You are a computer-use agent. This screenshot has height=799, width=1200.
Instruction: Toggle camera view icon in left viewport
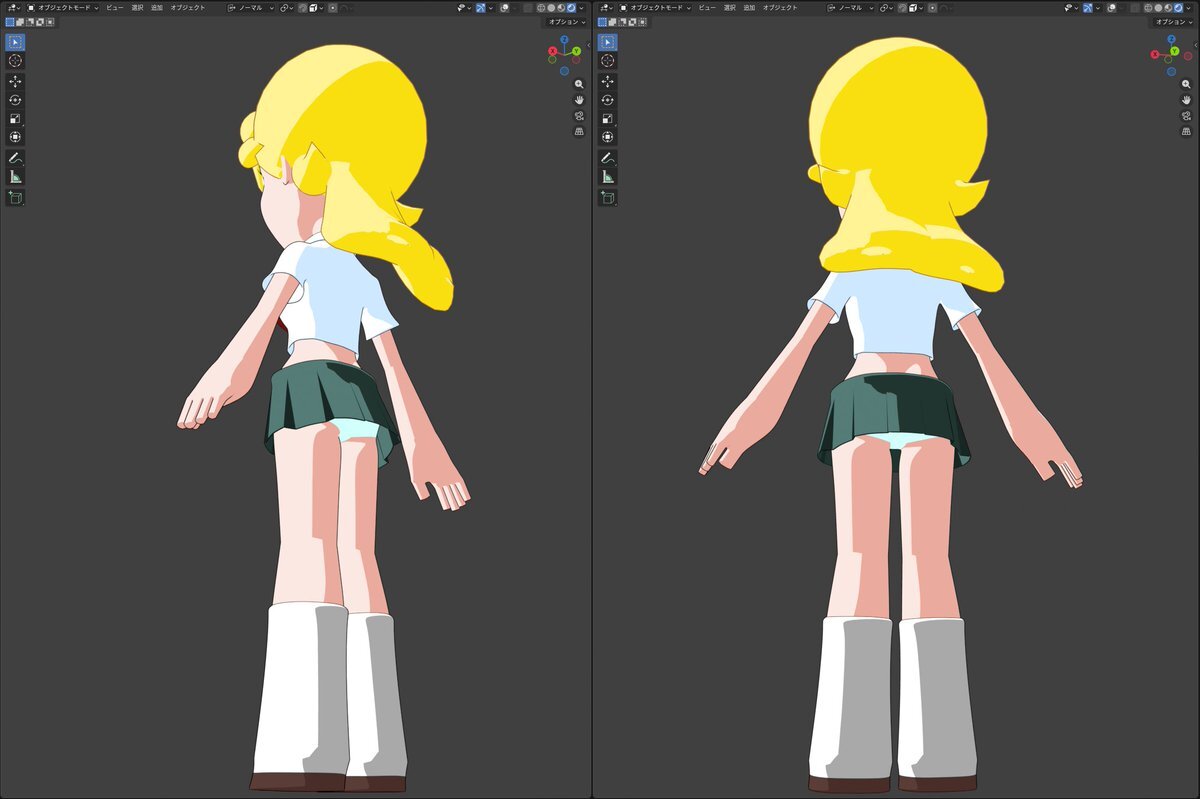pos(579,116)
